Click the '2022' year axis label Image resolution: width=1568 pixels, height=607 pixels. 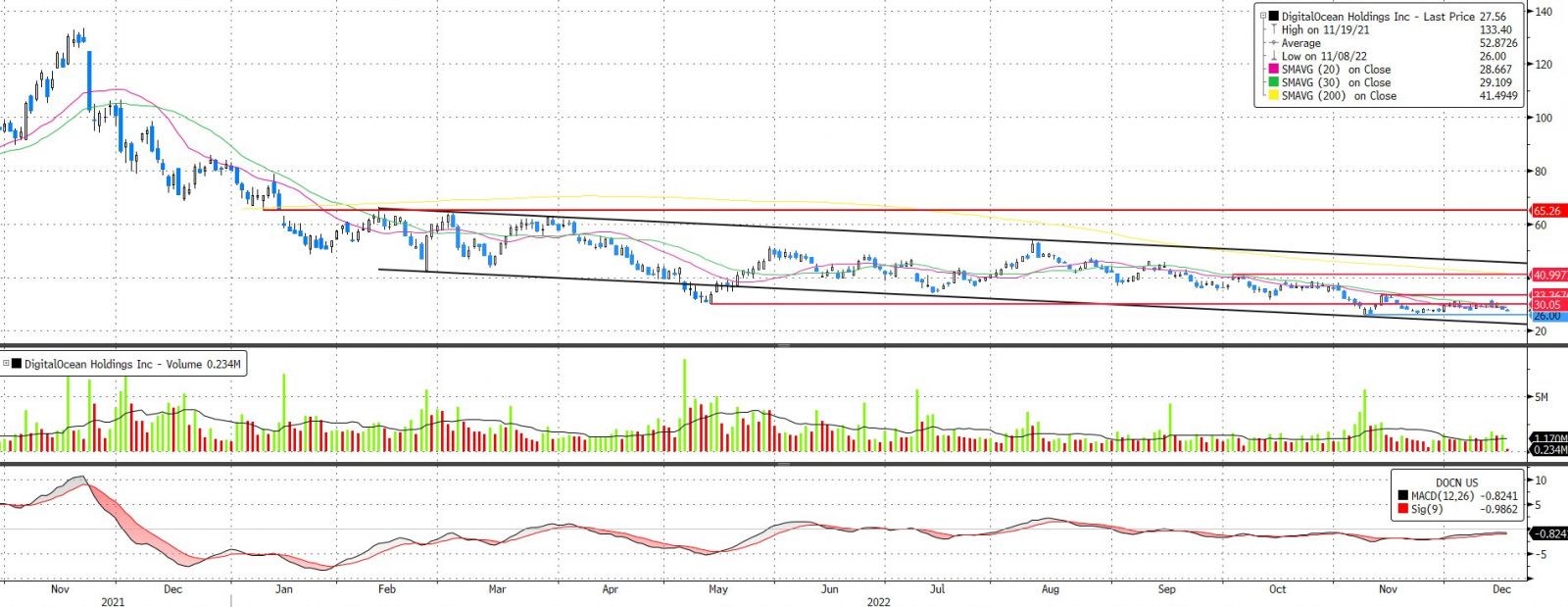pos(878,602)
